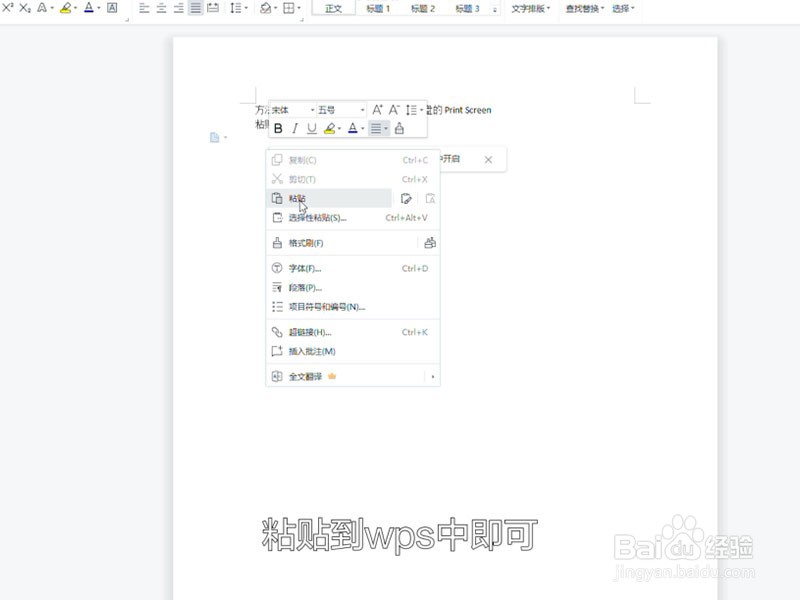Choose 剪切(T) from context menu
This screenshot has height=600, width=800.
[353, 179]
